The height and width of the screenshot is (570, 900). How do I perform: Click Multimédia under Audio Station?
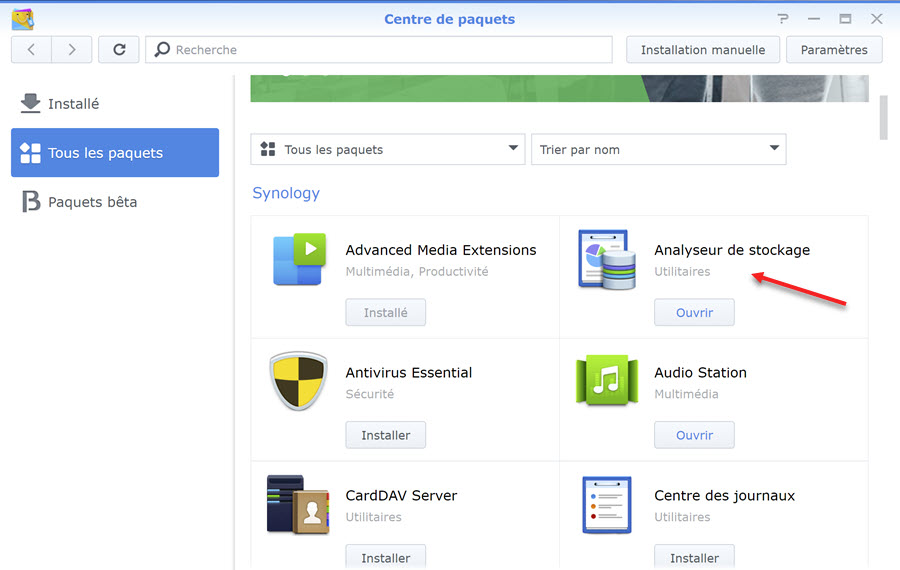coord(686,394)
